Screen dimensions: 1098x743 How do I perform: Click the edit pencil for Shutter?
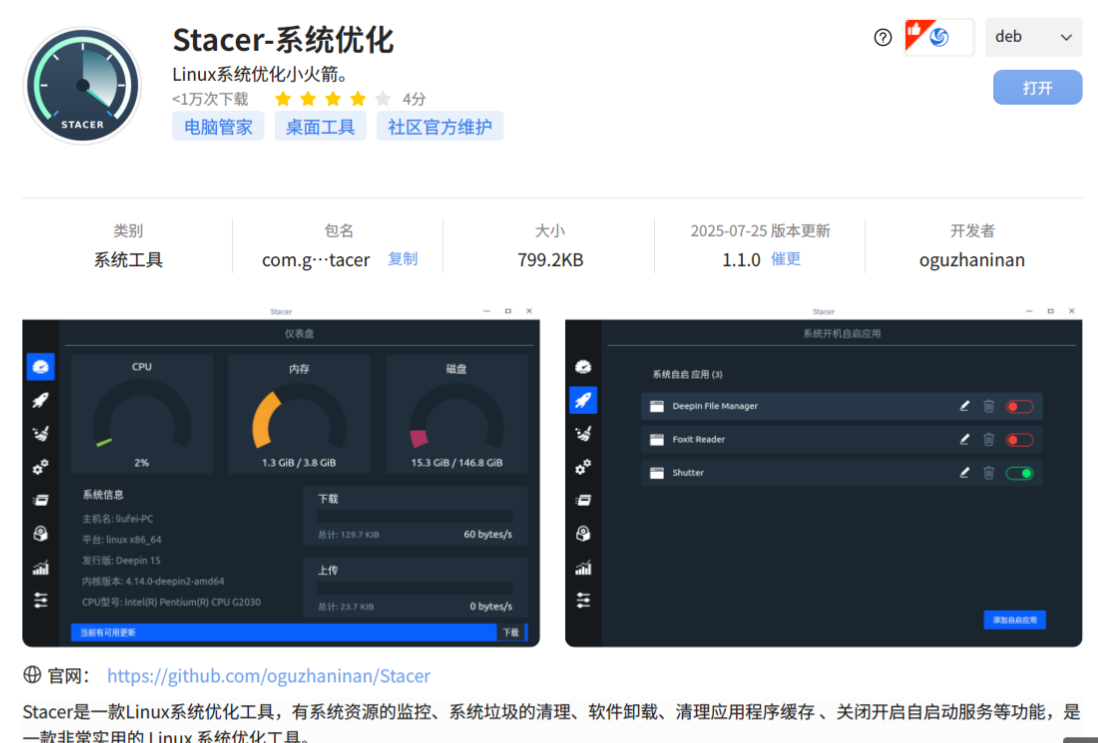(964, 473)
